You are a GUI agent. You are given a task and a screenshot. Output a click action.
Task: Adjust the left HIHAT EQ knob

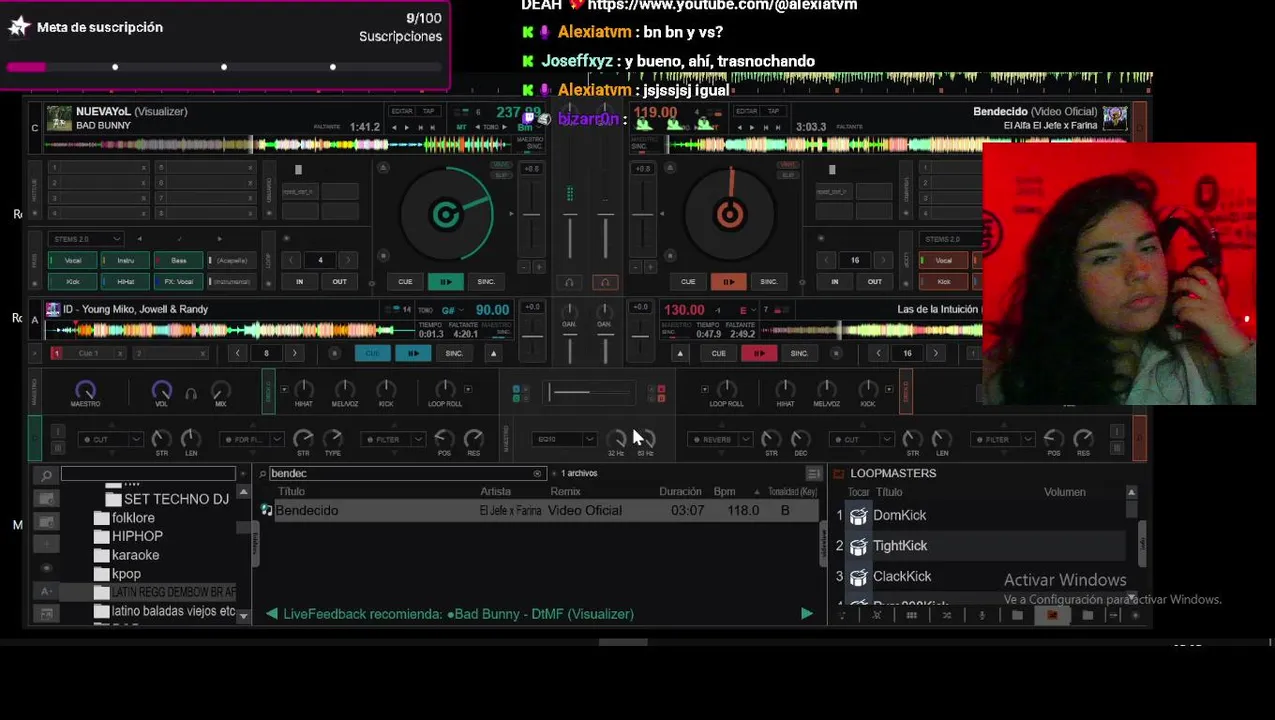tap(304, 389)
